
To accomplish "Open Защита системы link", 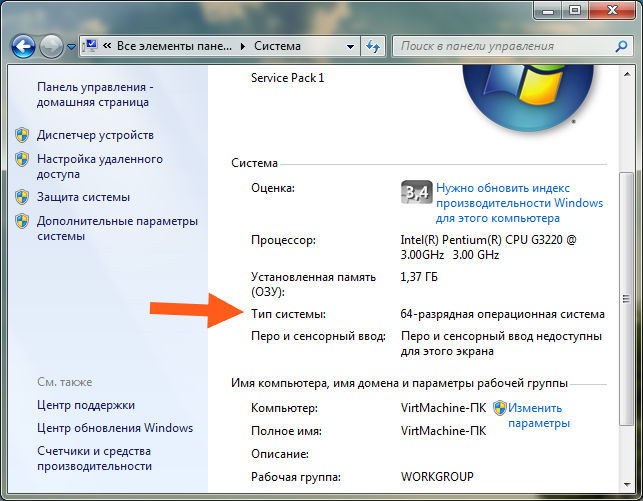I will click(x=83, y=197).
